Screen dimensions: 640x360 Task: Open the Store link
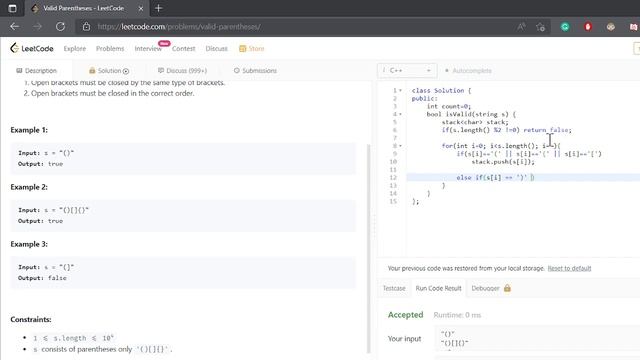[252, 49]
